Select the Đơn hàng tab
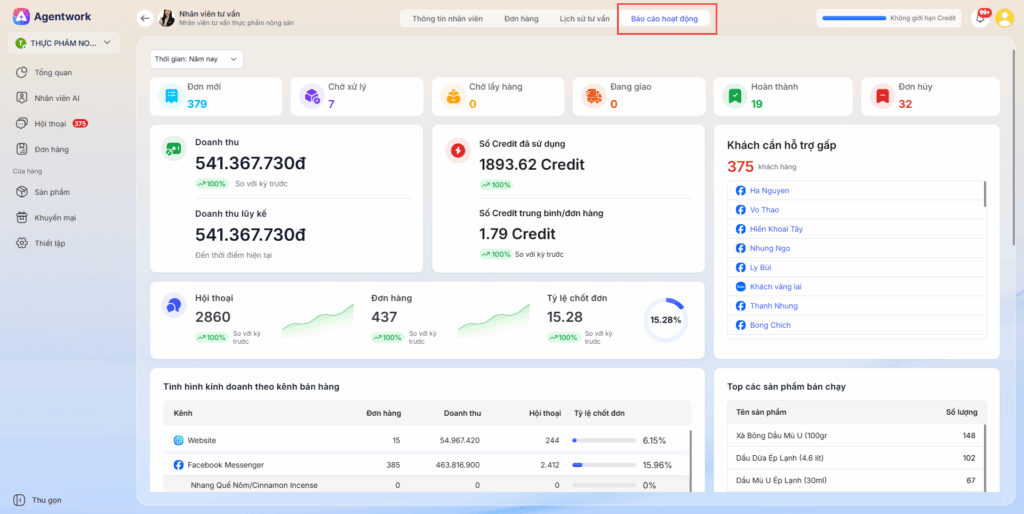 [x=522, y=18]
